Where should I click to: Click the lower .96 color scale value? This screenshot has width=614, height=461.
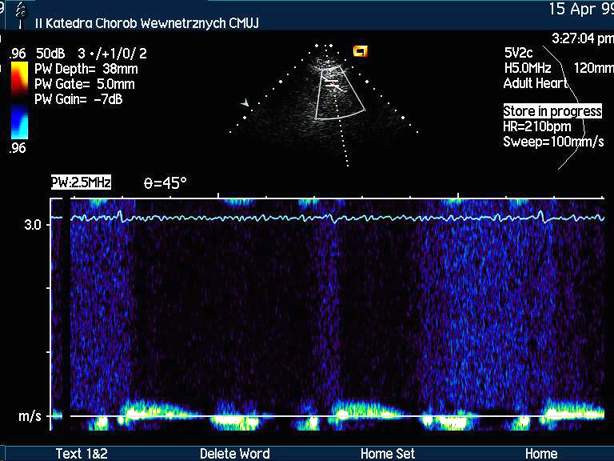pos(18,148)
